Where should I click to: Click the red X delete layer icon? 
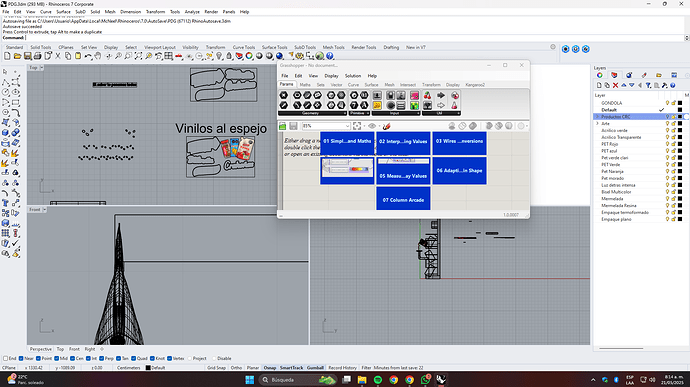[615, 85]
